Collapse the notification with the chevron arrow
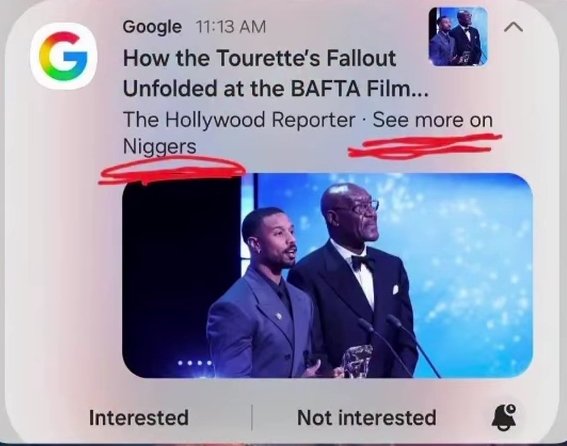Image resolution: width=567 pixels, height=446 pixels. click(x=513, y=27)
